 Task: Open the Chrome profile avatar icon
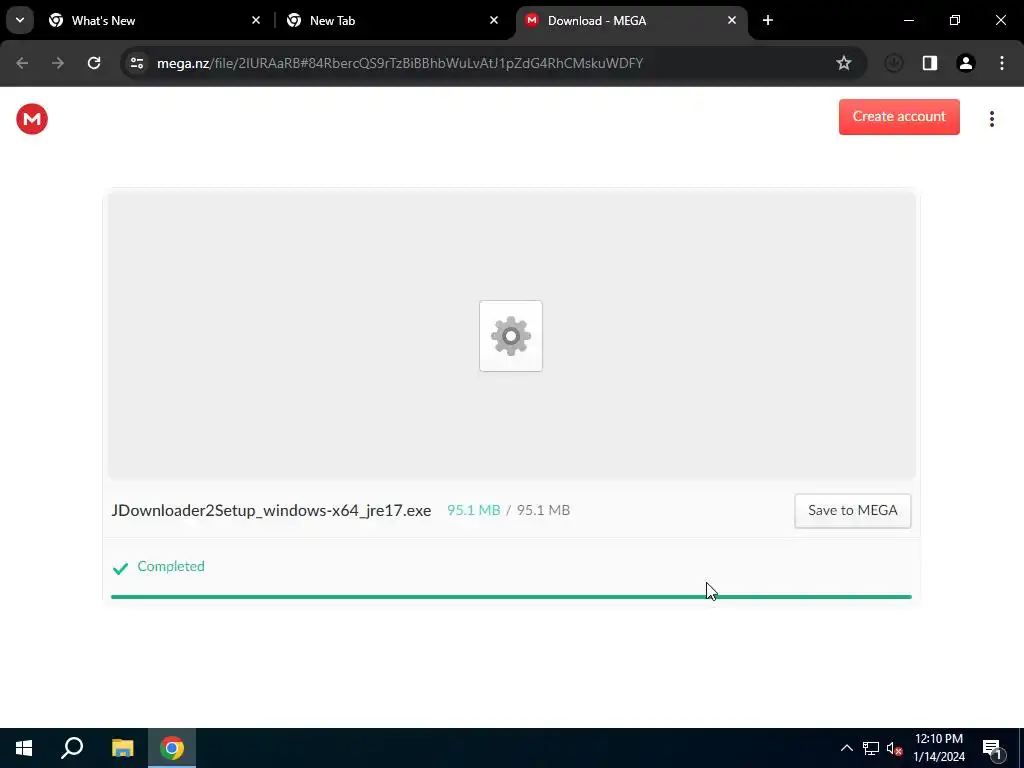click(966, 63)
